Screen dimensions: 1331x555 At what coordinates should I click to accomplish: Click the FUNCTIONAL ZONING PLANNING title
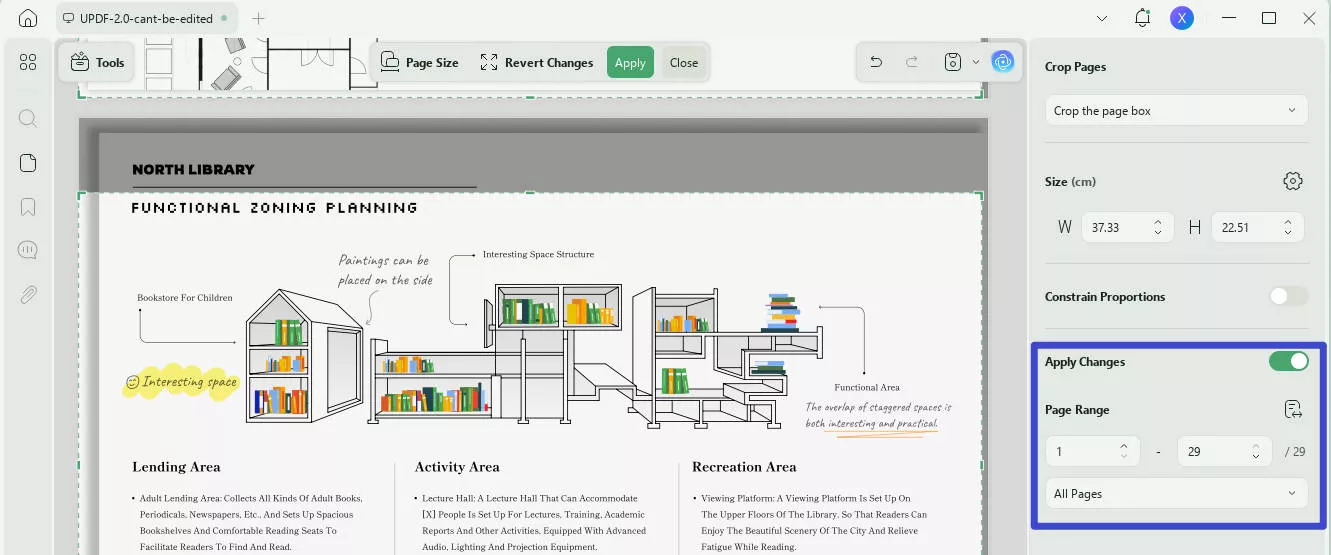(x=274, y=208)
